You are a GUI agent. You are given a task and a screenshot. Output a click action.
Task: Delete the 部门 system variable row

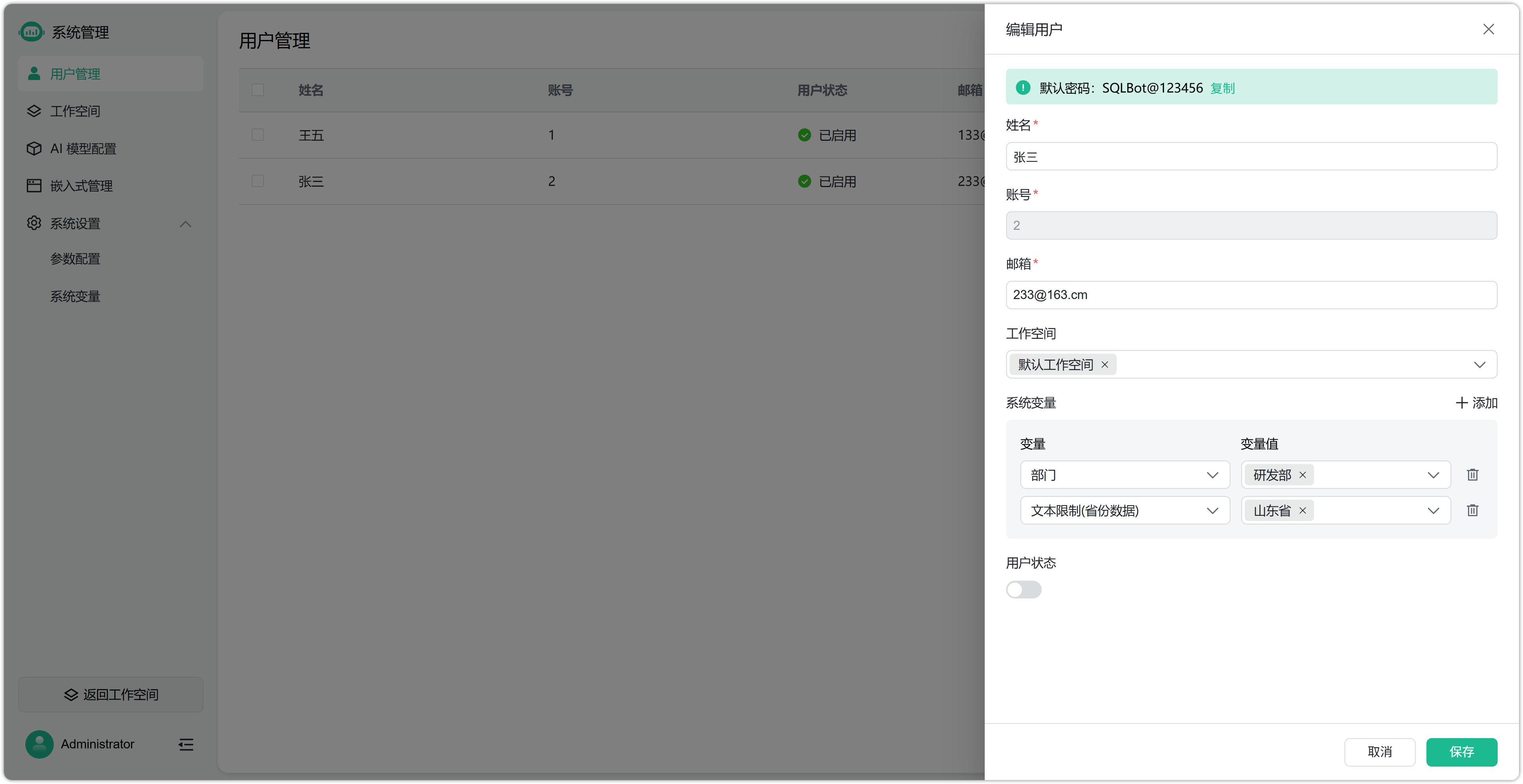click(1473, 474)
